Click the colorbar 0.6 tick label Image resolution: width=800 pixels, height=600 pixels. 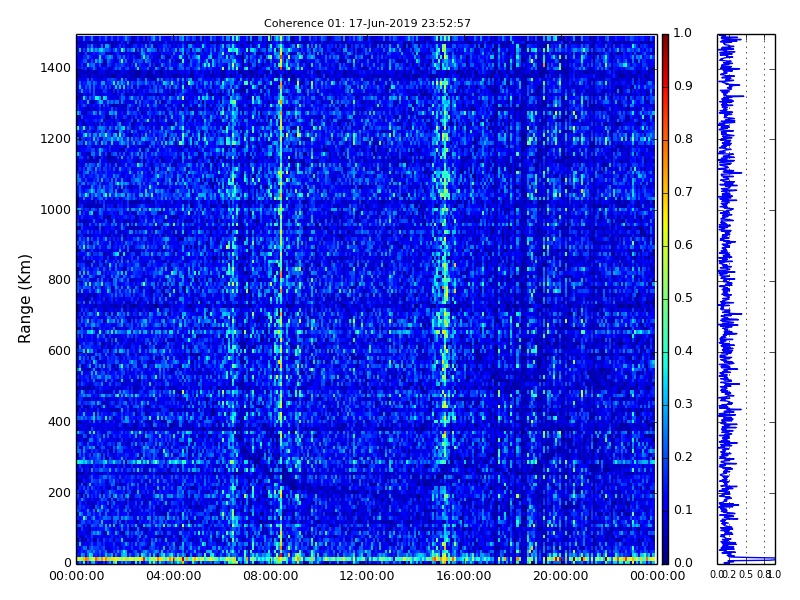point(683,245)
